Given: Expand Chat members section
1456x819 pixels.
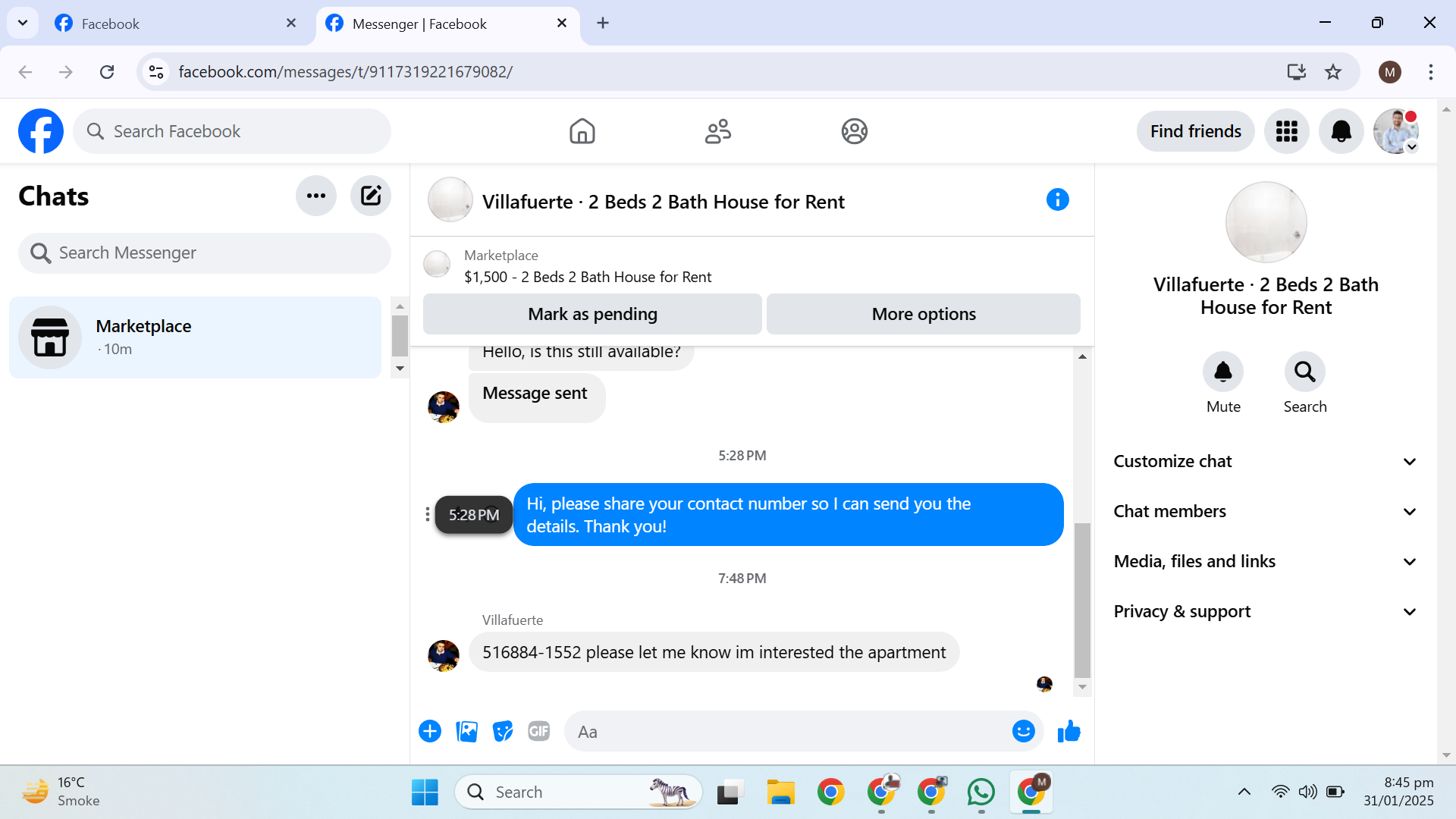Looking at the screenshot, I should [x=1266, y=512].
